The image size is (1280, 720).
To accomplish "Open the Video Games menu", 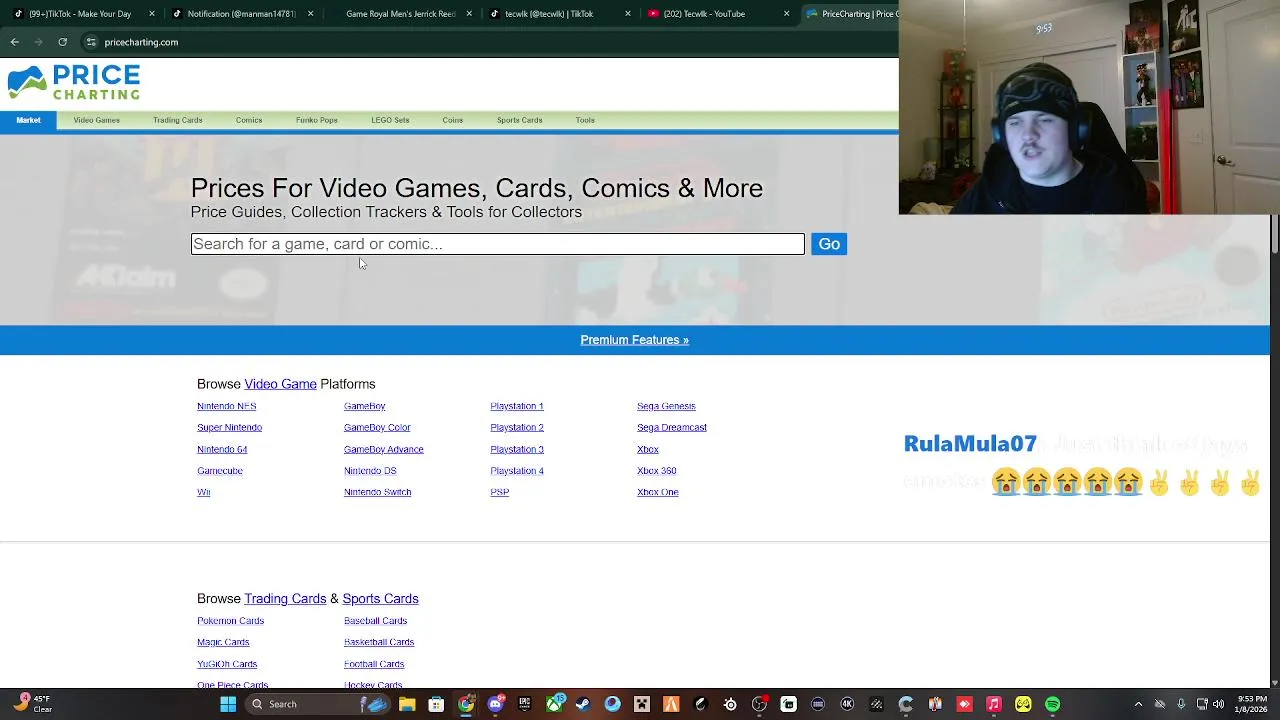I will click(x=96, y=120).
